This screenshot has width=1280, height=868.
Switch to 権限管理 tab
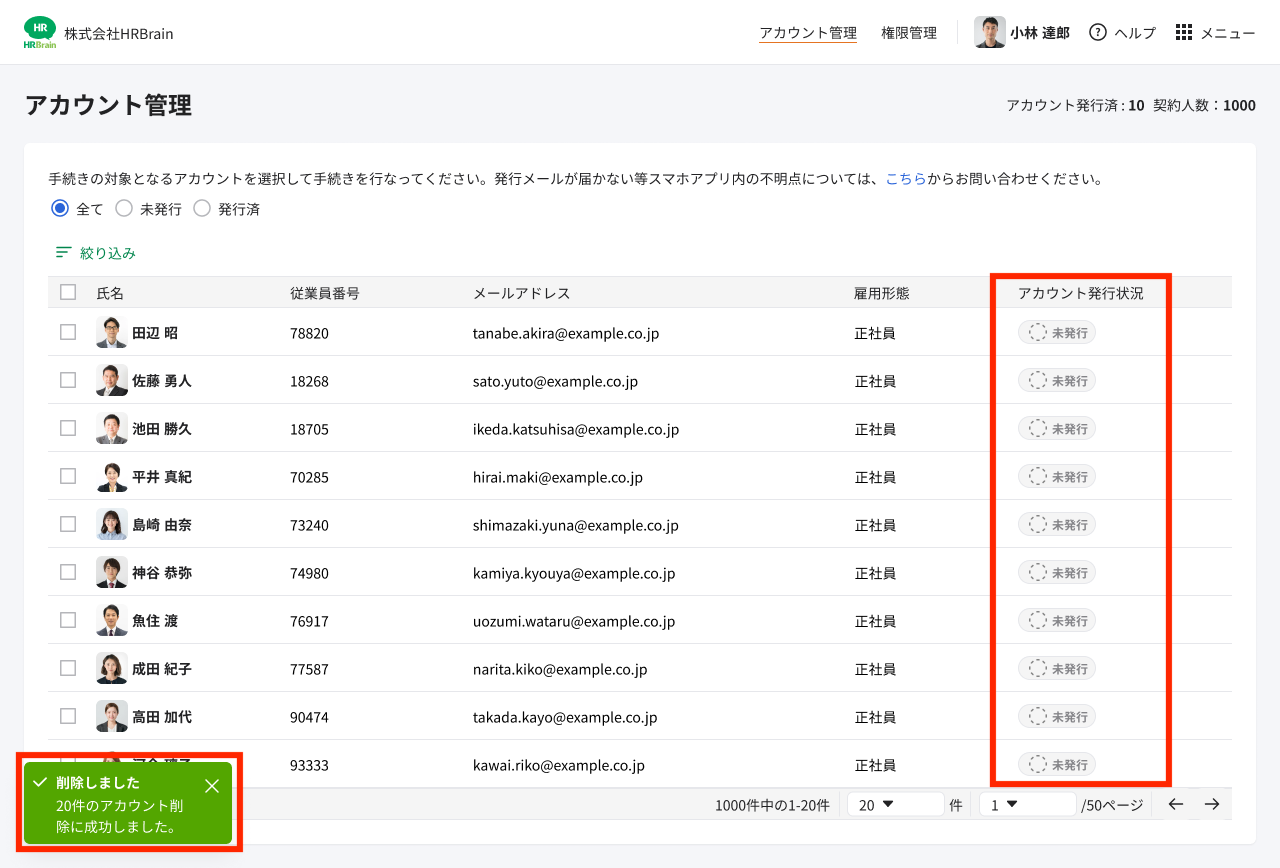[x=908, y=33]
